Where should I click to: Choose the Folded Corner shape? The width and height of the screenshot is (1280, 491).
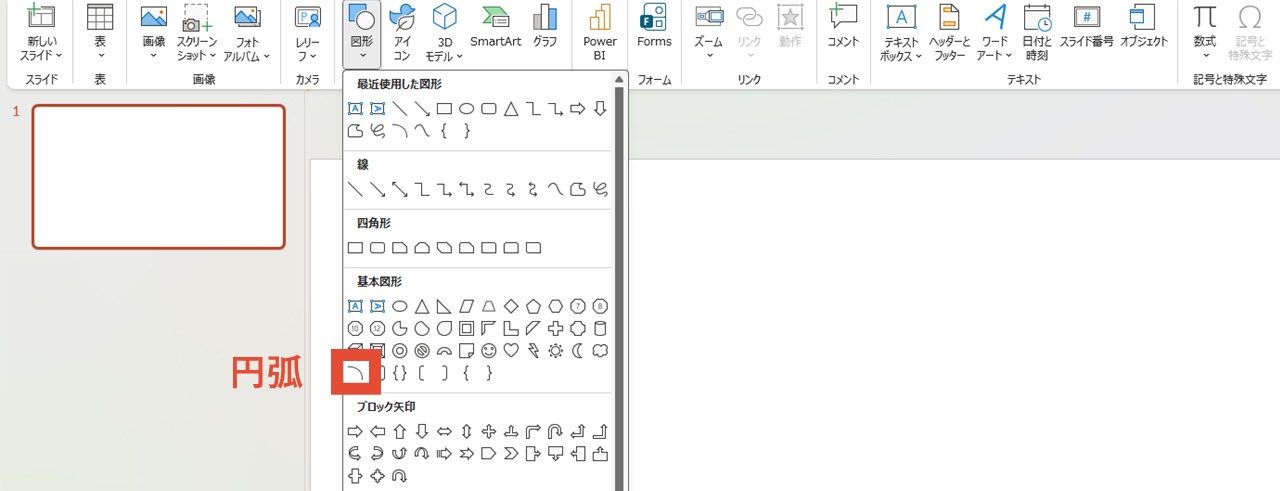click(x=466, y=350)
